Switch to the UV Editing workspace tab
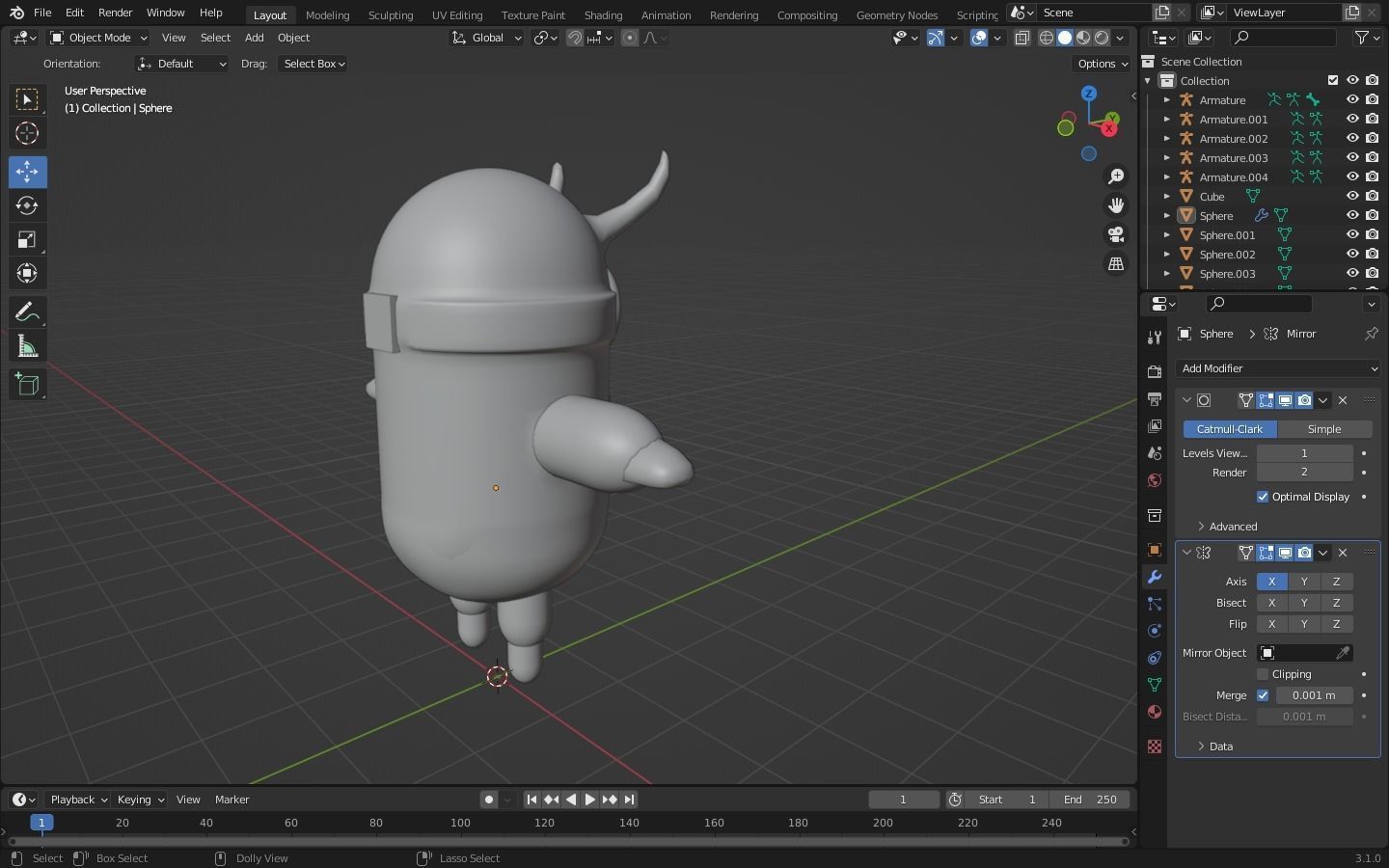Screen dimensions: 1389x868 pos(457,14)
